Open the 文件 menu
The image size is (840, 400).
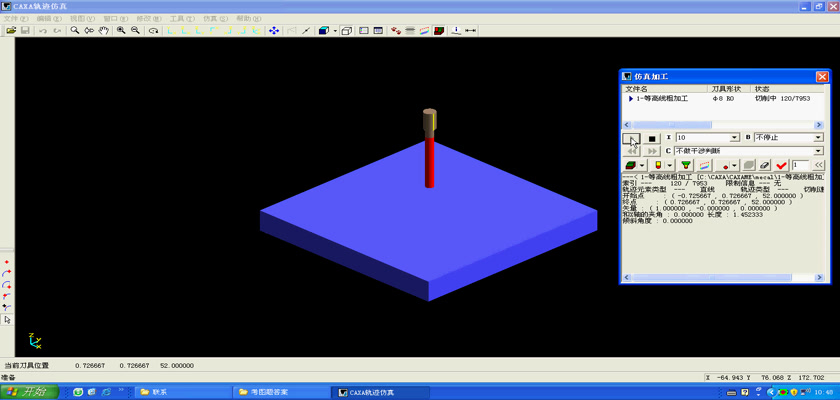coord(16,18)
